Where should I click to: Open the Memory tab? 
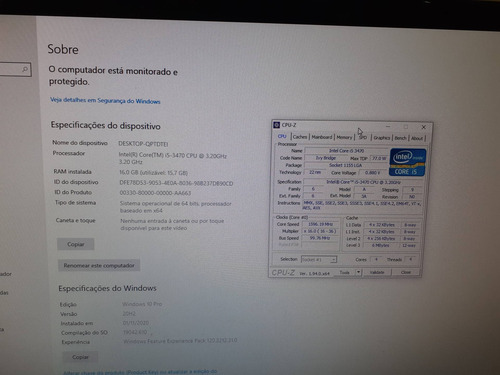[344, 137]
